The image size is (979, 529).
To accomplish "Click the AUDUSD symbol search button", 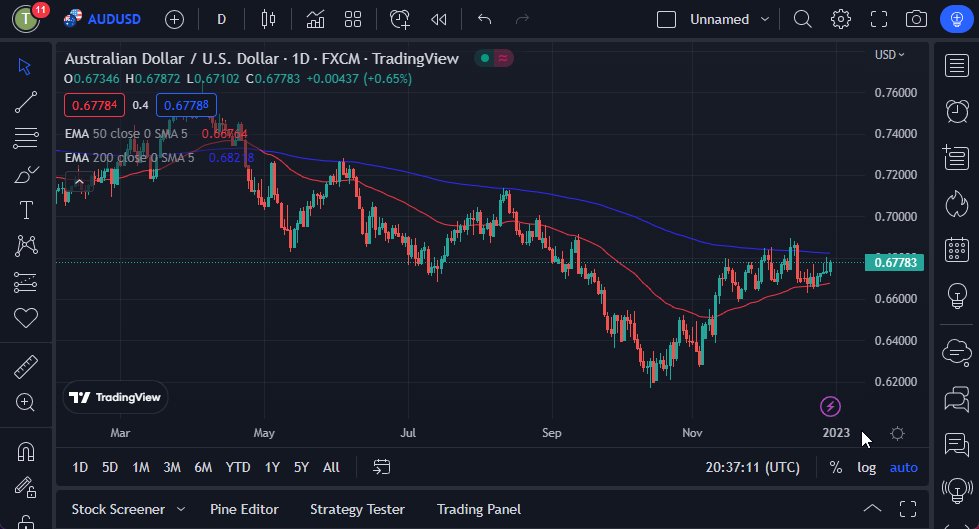I will [105, 19].
